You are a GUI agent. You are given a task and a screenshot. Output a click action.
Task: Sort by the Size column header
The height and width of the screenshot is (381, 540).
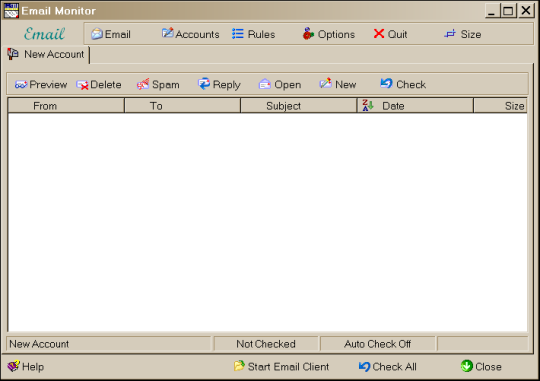tap(500, 106)
